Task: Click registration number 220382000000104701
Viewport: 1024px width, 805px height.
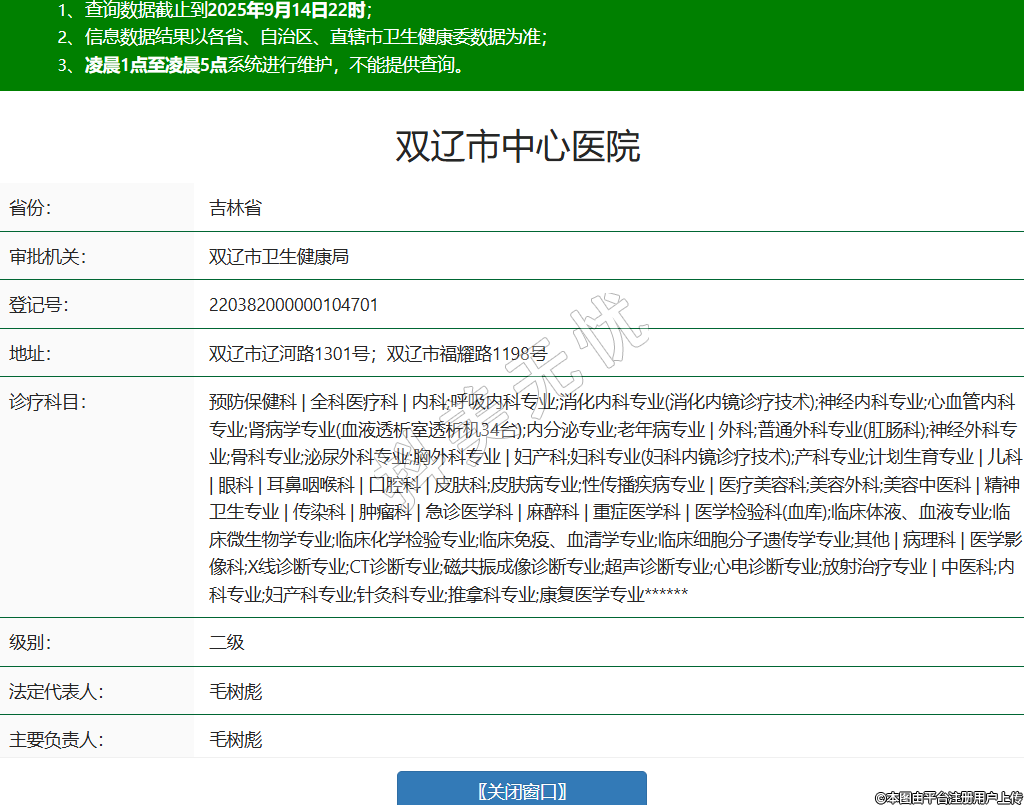Action: click(293, 305)
